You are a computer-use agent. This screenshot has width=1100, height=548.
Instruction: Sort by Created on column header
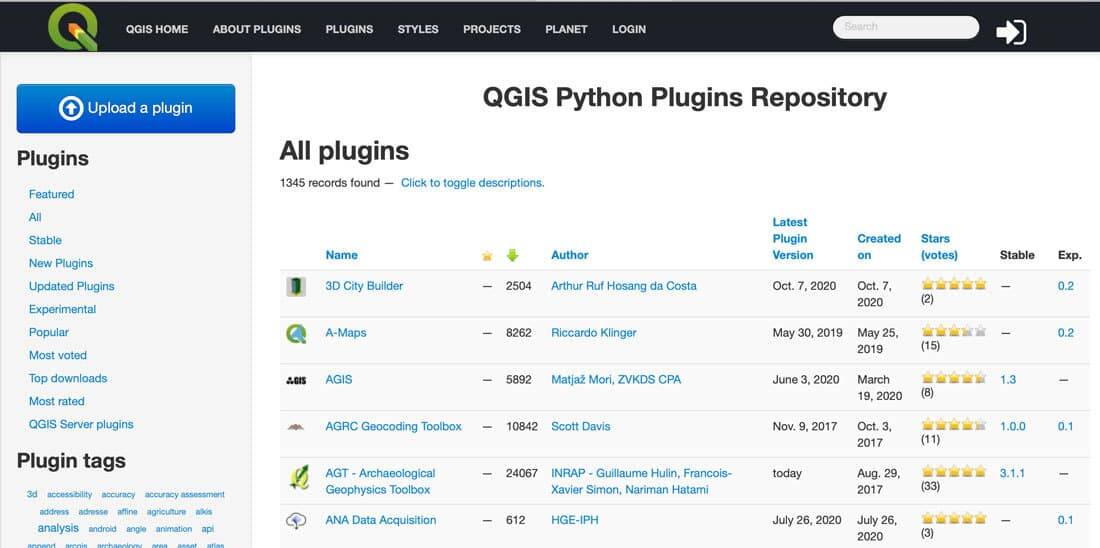pos(879,247)
